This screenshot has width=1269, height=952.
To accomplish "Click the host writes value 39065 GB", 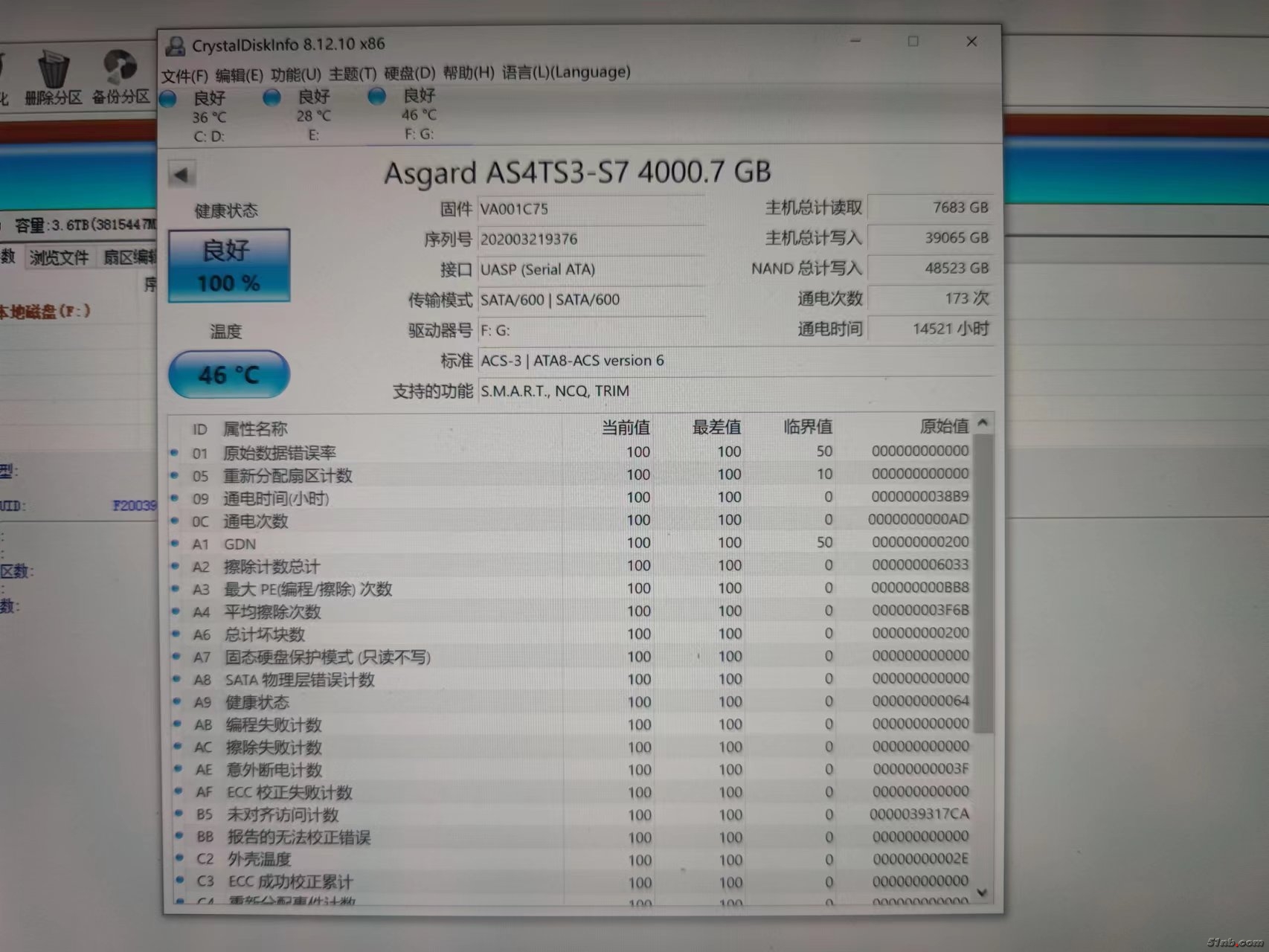I will (931, 238).
